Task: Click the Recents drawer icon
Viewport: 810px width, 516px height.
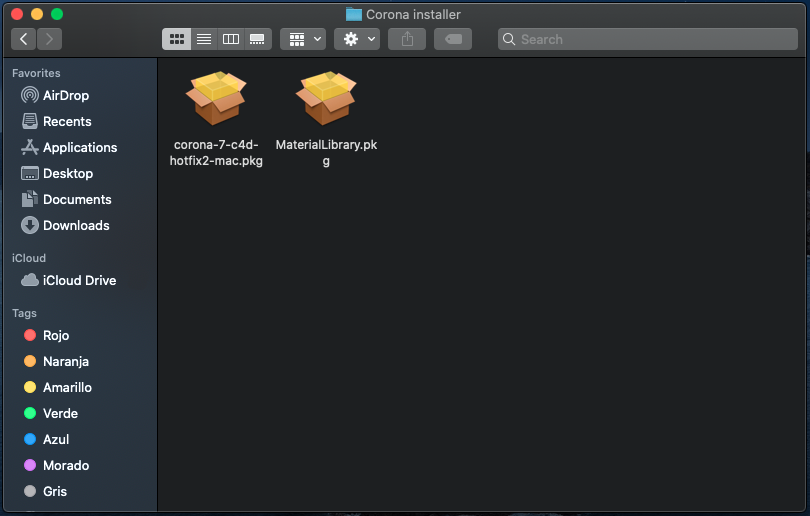Action: [x=30, y=121]
